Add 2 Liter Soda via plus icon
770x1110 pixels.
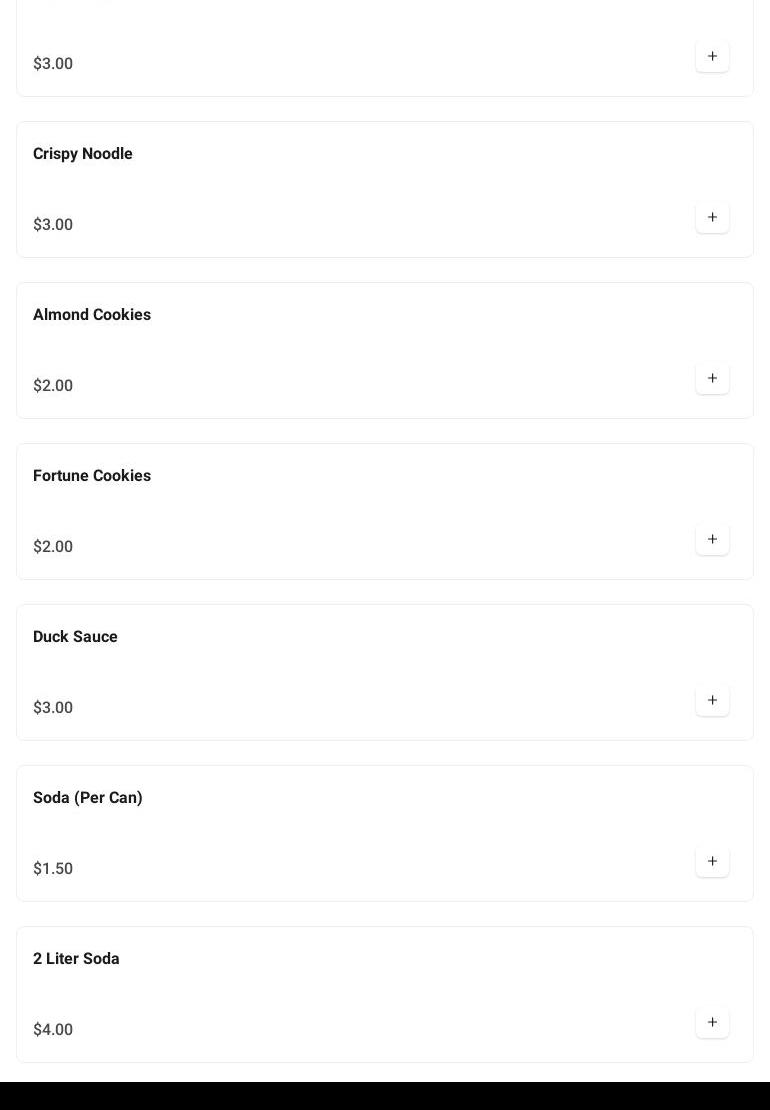click(712, 1022)
